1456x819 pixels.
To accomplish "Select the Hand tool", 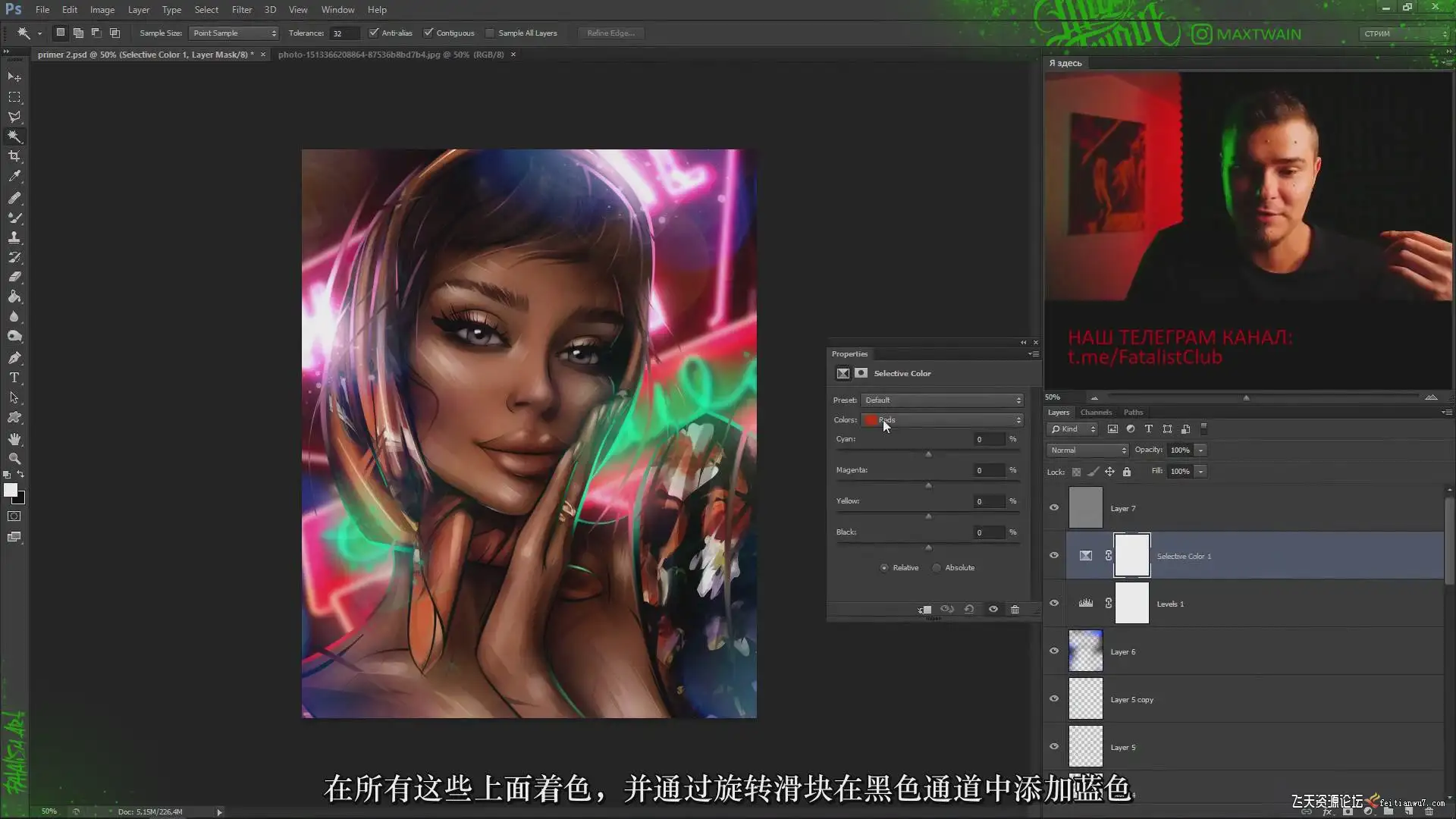I will point(14,439).
